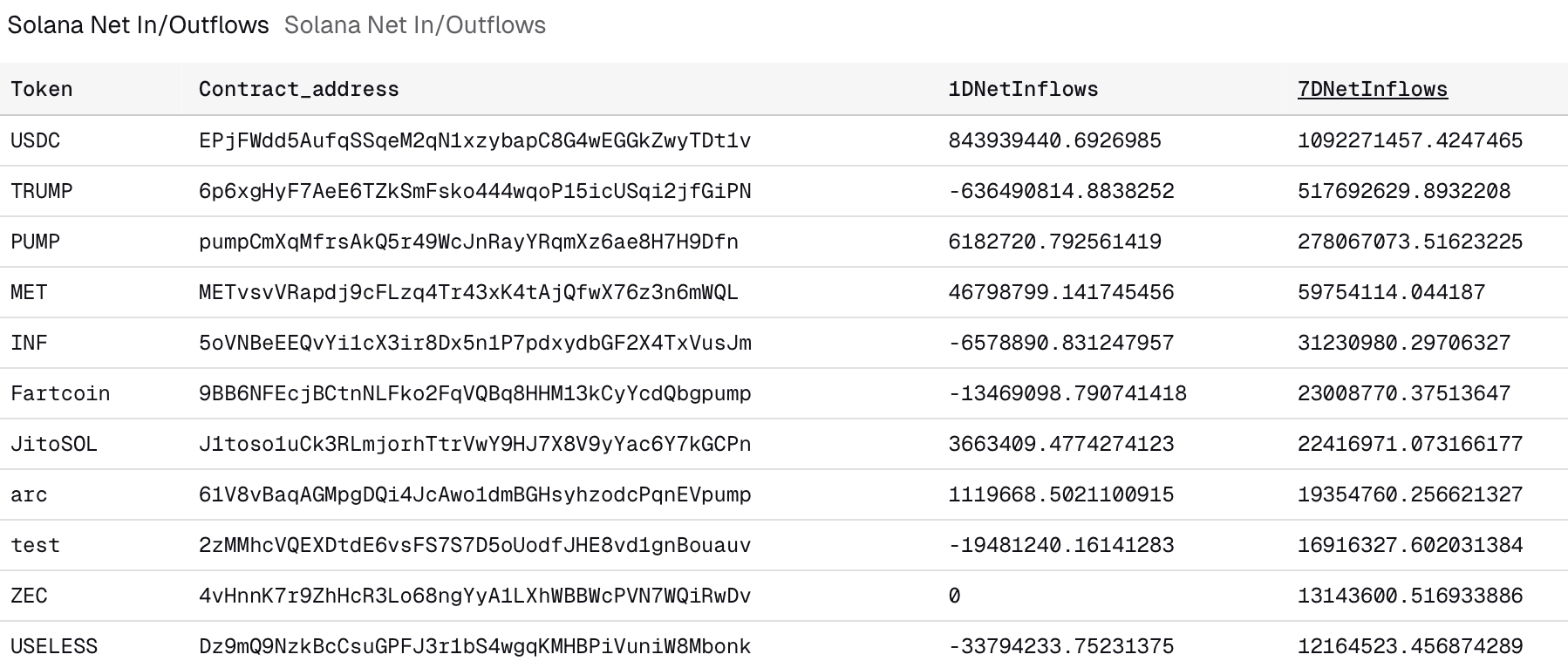Select test 1D value -19481240.16141283

click(1061, 545)
